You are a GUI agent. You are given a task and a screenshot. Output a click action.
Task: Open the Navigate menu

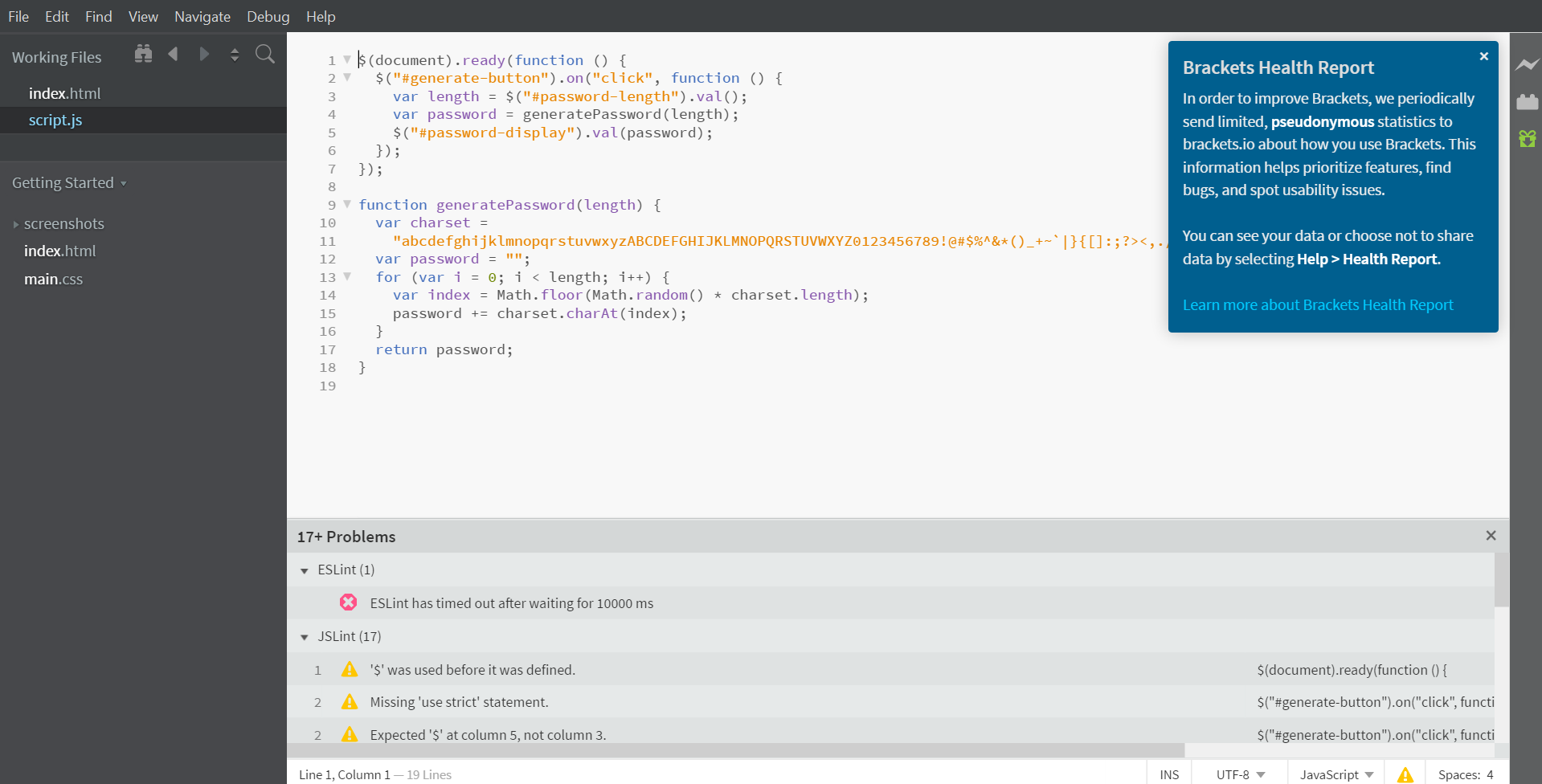pos(202,16)
